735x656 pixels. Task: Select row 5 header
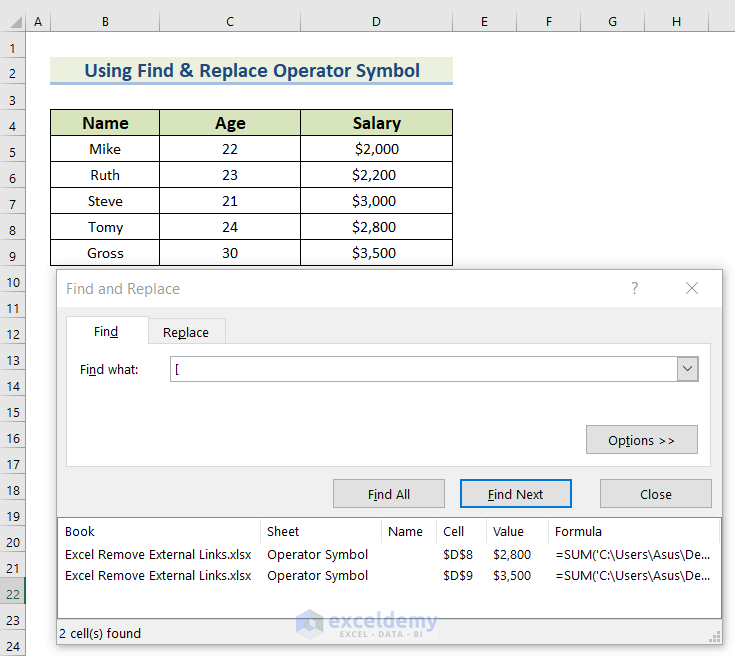13,150
